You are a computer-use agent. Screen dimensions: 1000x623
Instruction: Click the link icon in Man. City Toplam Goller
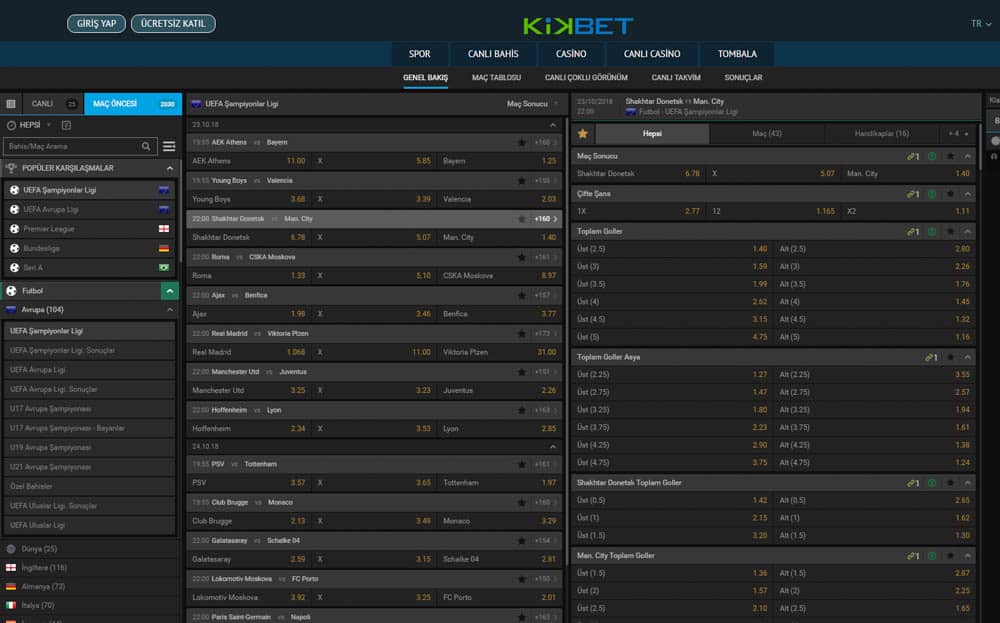click(x=913, y=556)
